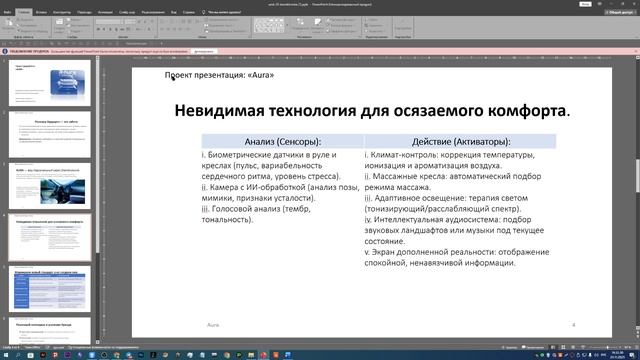The image size is (640, 360).
Task: Click the Copy icon in Clipboard group
Action: click(x=18, y=25)
